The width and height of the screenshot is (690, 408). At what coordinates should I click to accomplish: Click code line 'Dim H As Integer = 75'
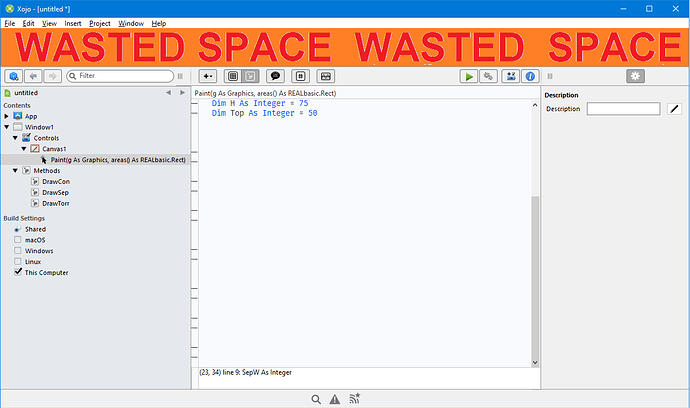coord(260,103)
